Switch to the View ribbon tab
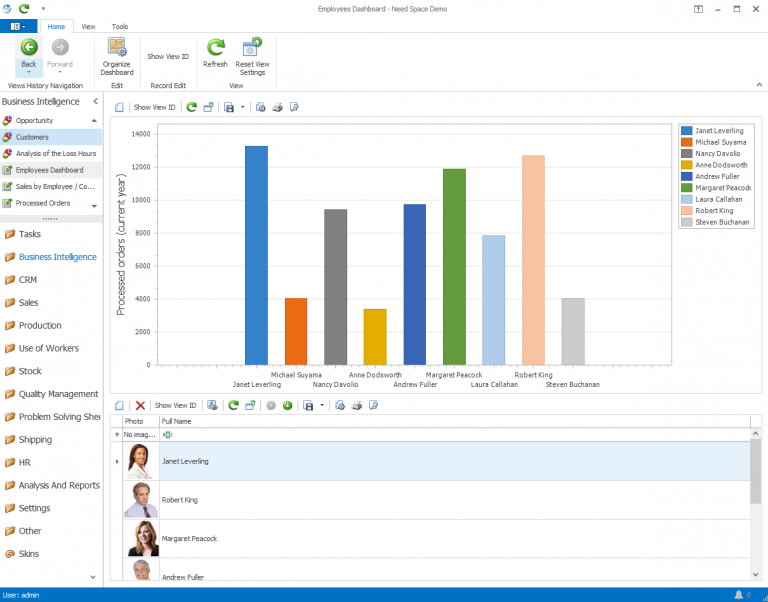This screenshot has width=768, height=602. point(88,26)
